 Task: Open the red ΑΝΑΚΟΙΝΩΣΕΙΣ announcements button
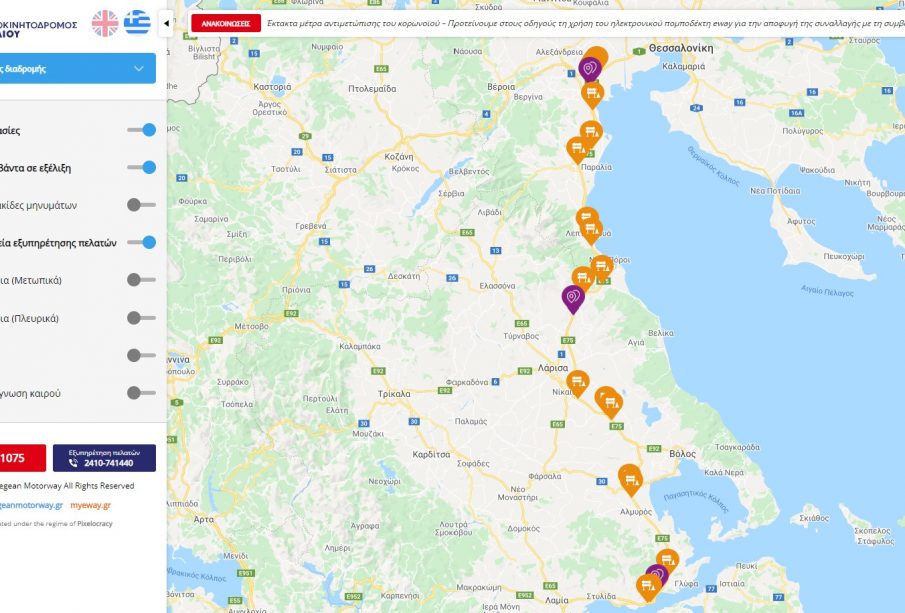coord(225,23)
